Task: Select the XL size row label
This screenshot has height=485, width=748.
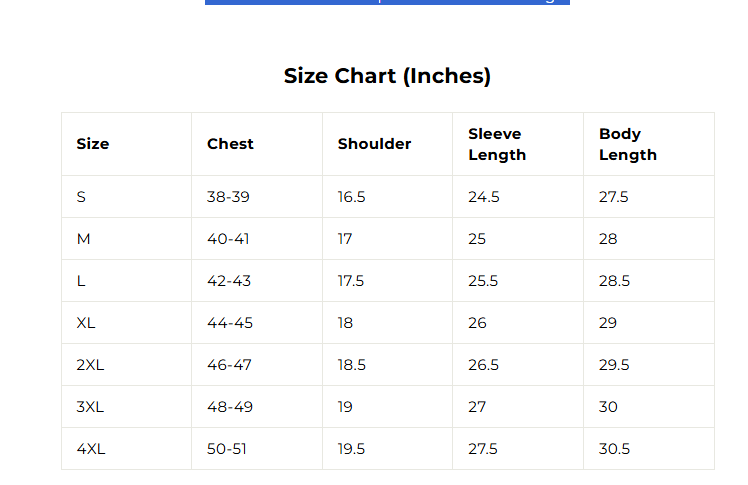Action: pyautogui.click(x=86, y=323)
